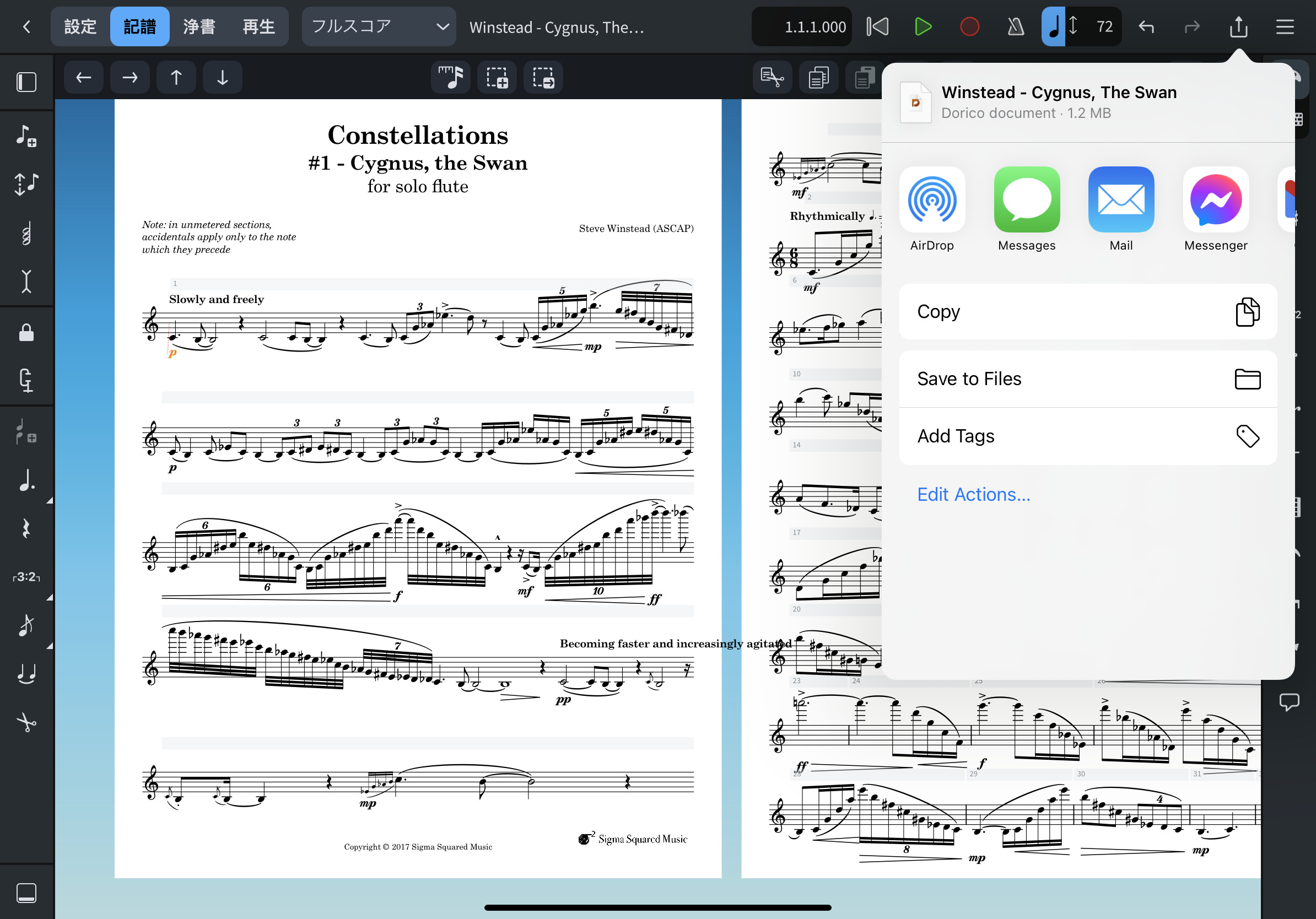Click the paste pages toolbar icon

864,77
